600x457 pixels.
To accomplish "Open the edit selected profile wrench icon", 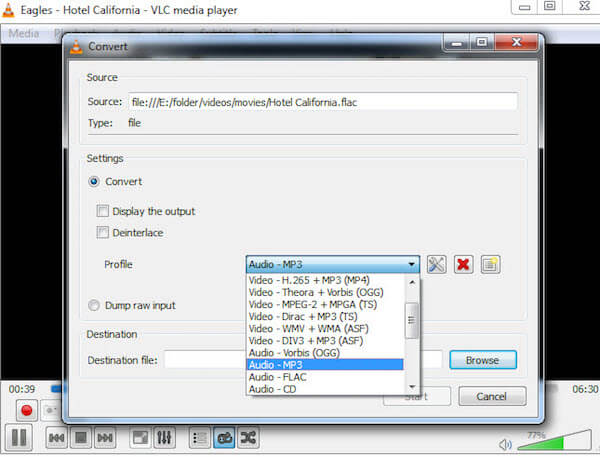I will click(436, 264).
